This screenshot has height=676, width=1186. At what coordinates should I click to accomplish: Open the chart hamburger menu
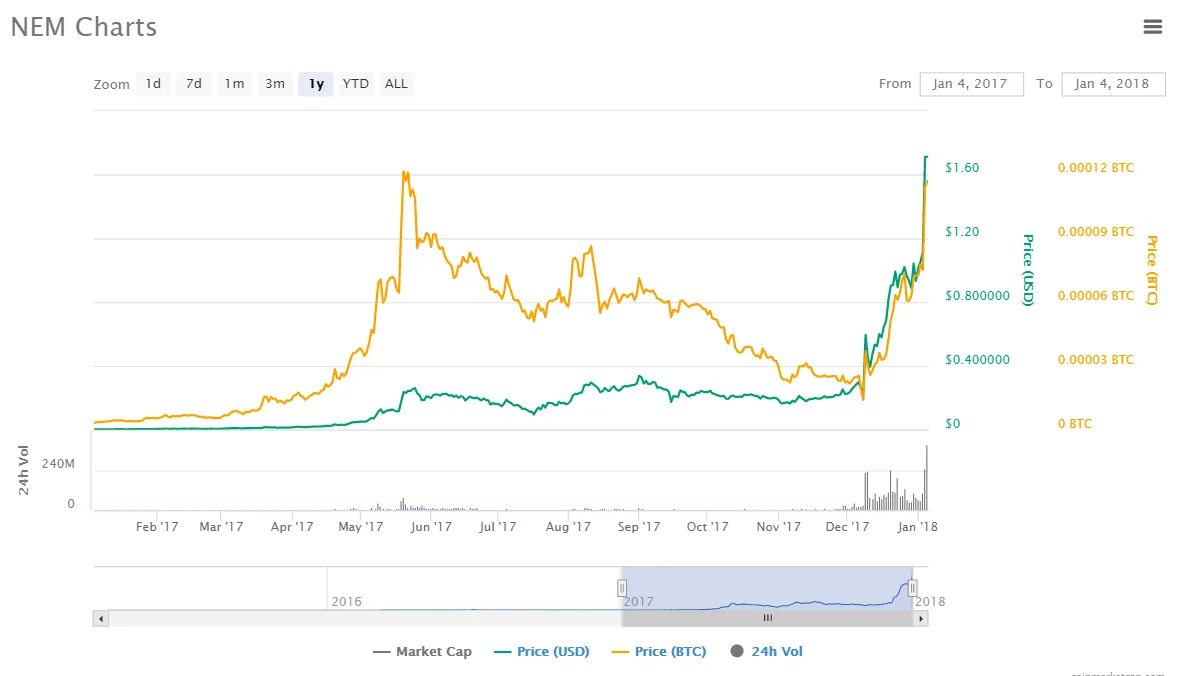coord(1152,27)
